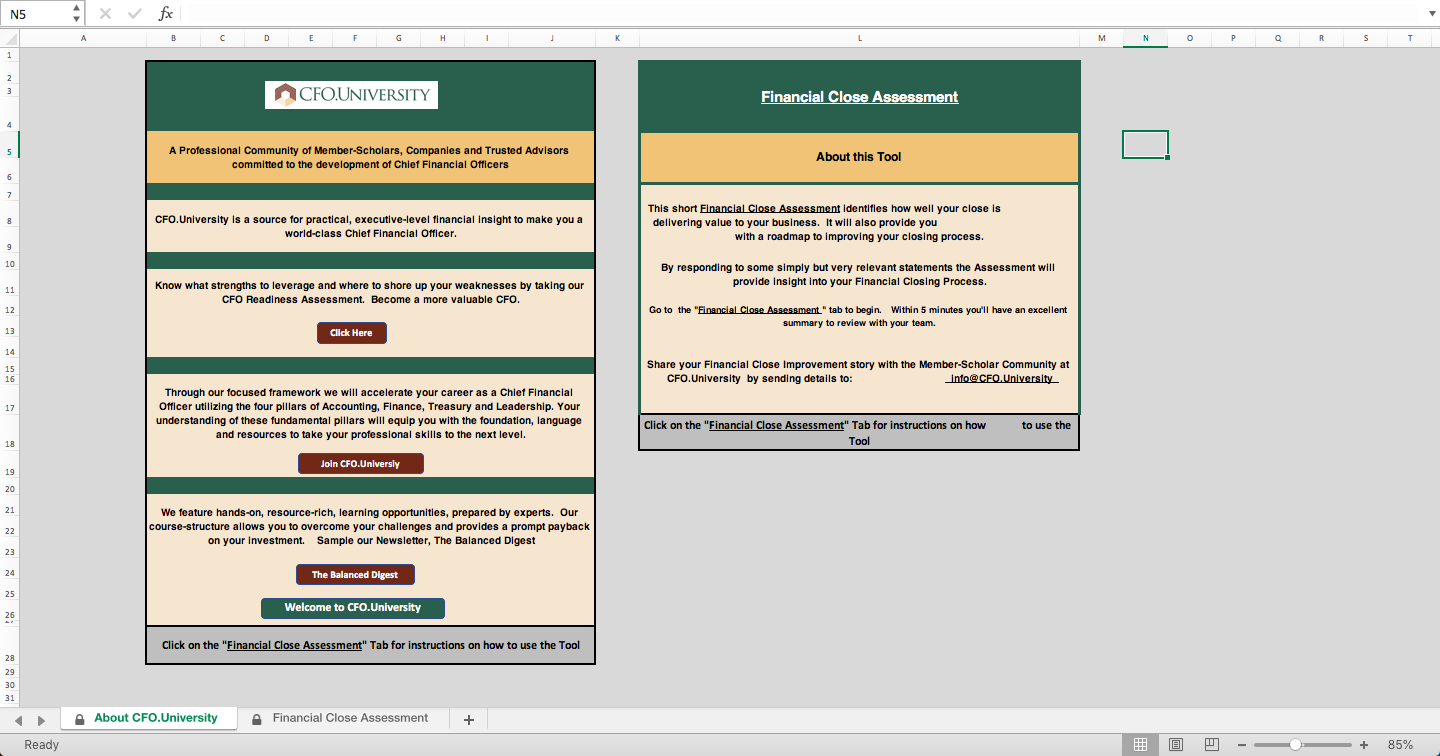The height and width of the screenshot is (756, 1440).
Task: Click the 'Welcome to CFO.University' button
Action: click(353, 608)
